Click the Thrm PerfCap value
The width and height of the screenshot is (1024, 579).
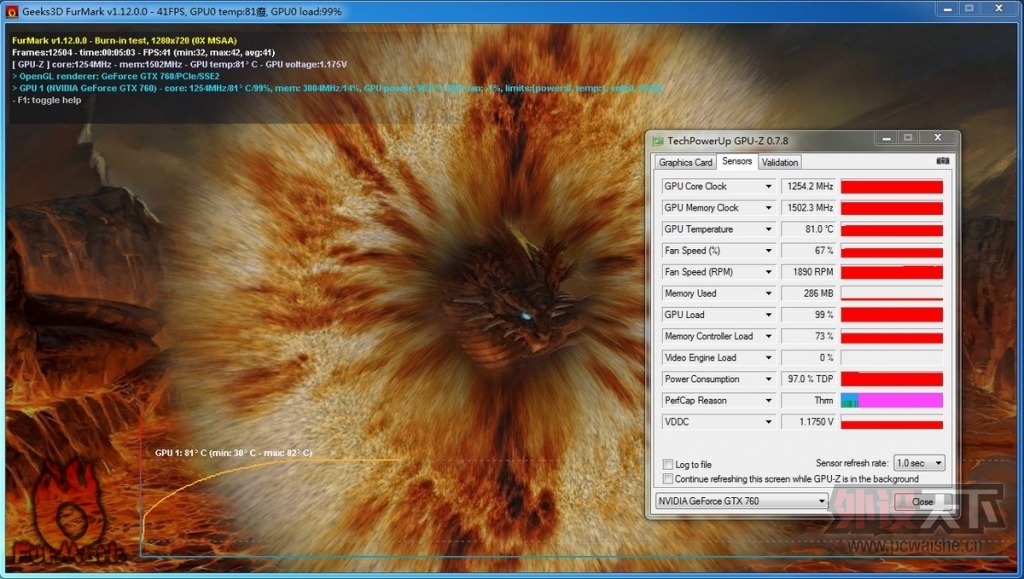[808, 401]
